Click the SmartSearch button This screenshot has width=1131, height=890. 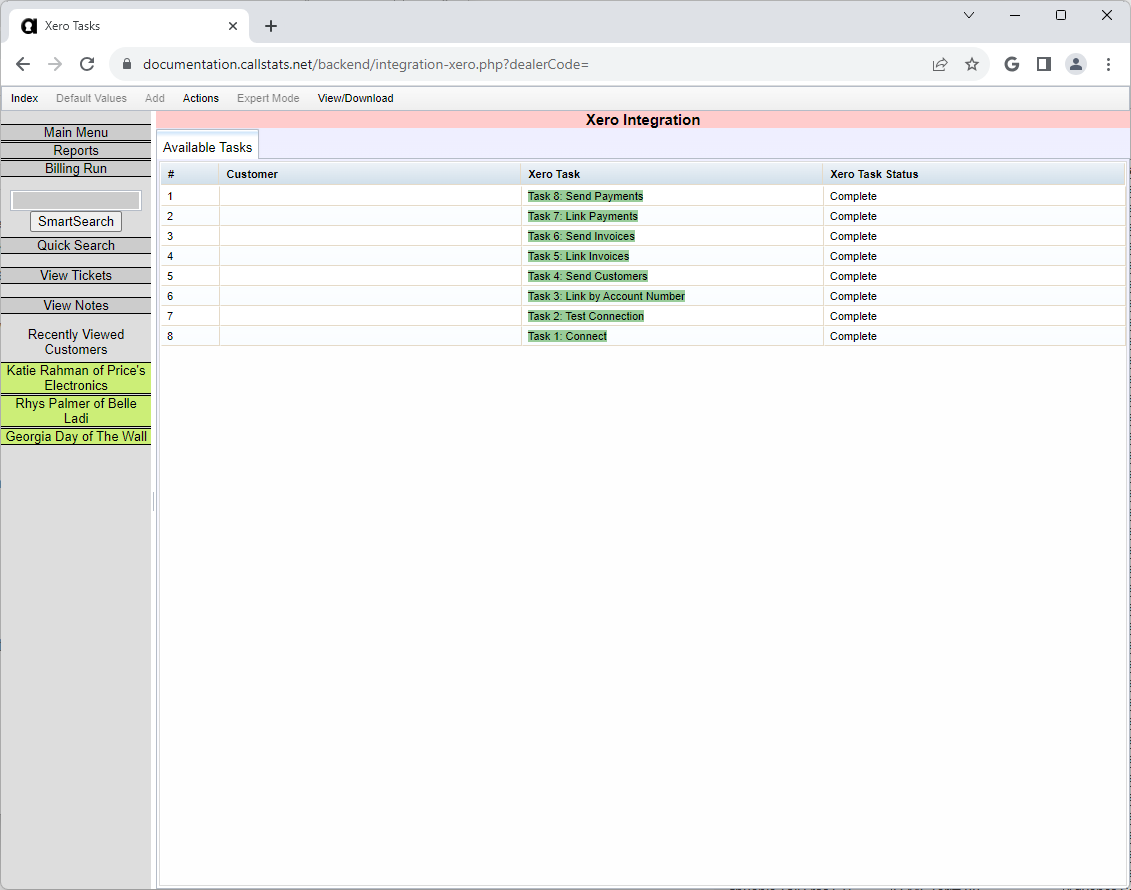click(75, 221)
